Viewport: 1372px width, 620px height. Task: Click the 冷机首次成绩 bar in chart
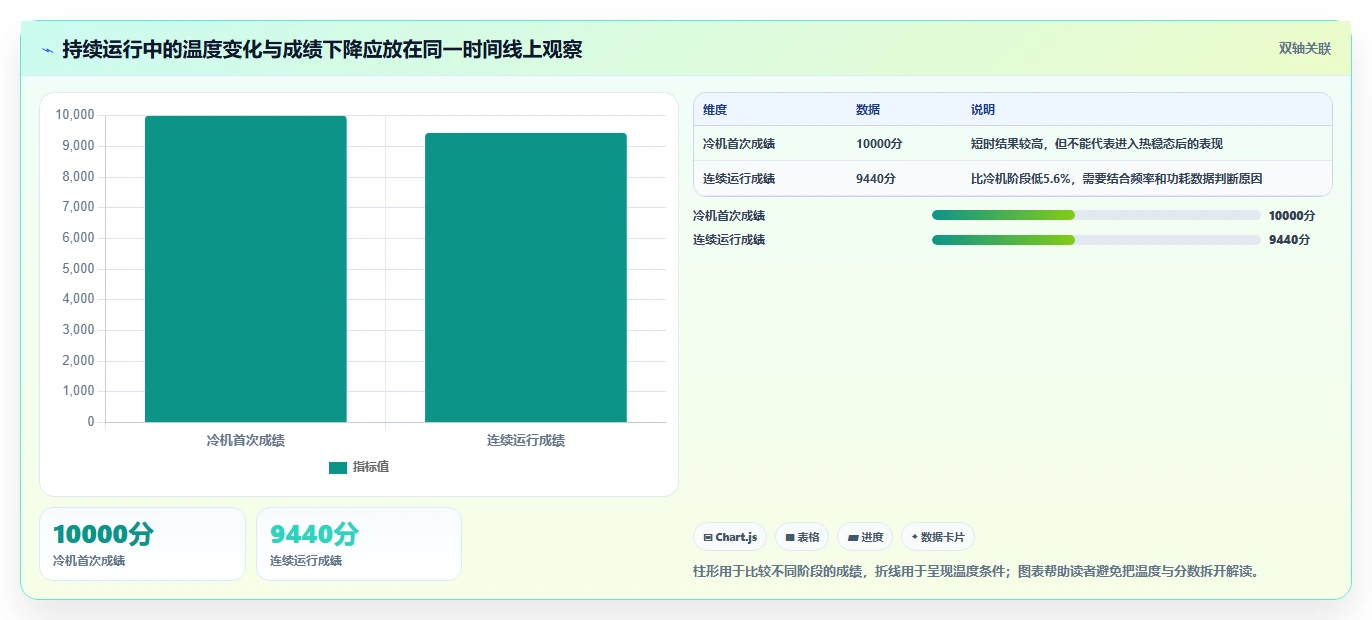pos(246,269)
